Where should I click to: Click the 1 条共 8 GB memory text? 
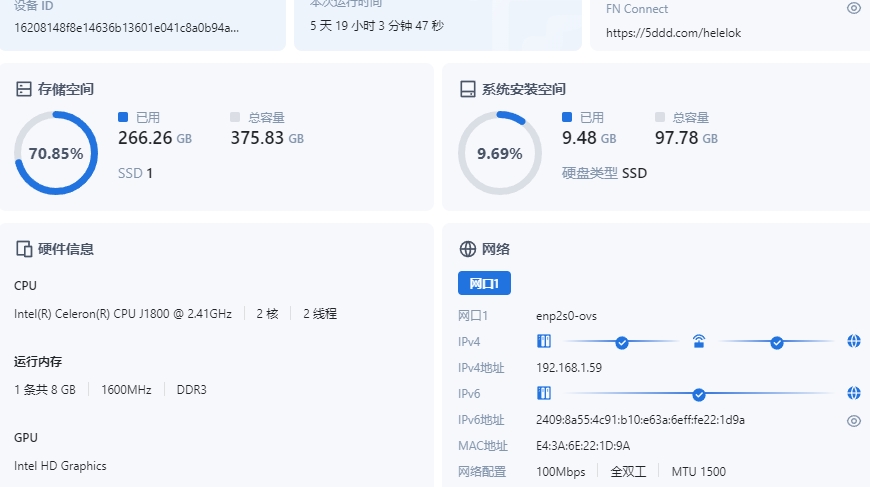click(x=45, y=390)
